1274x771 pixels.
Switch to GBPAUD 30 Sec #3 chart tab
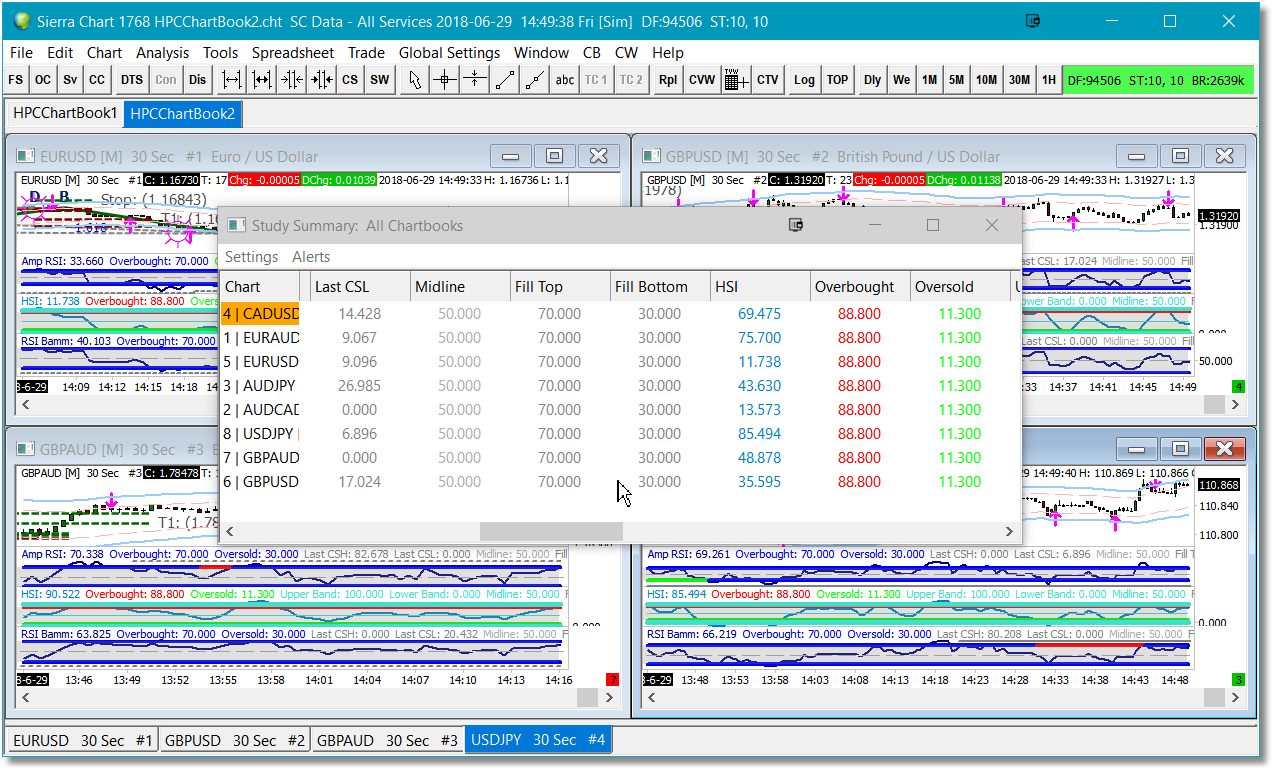point(388,741)
